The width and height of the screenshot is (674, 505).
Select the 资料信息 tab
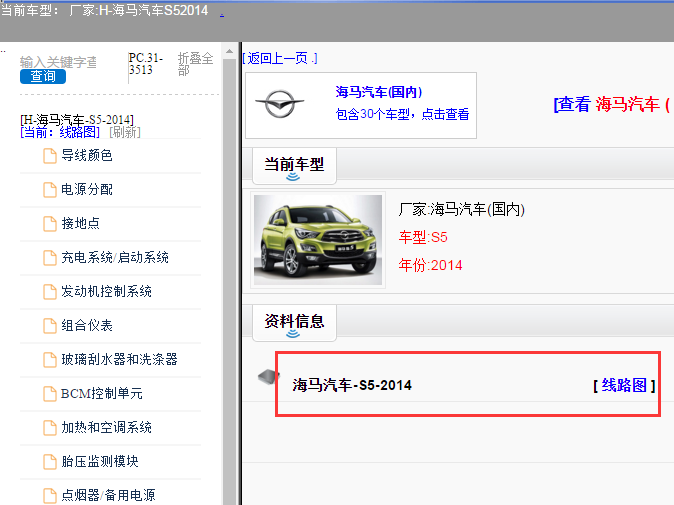click(294, 323)
